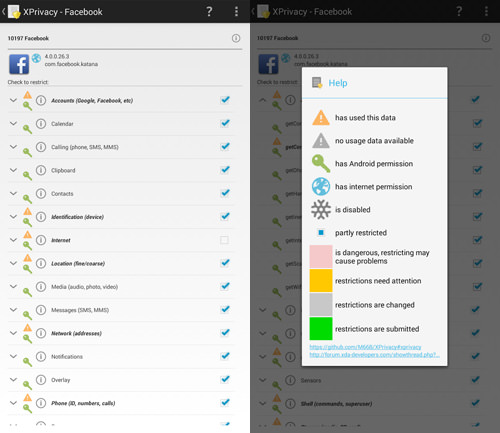Expand the Notifications category chevron

pyautogui.click(x=13, y=356)
